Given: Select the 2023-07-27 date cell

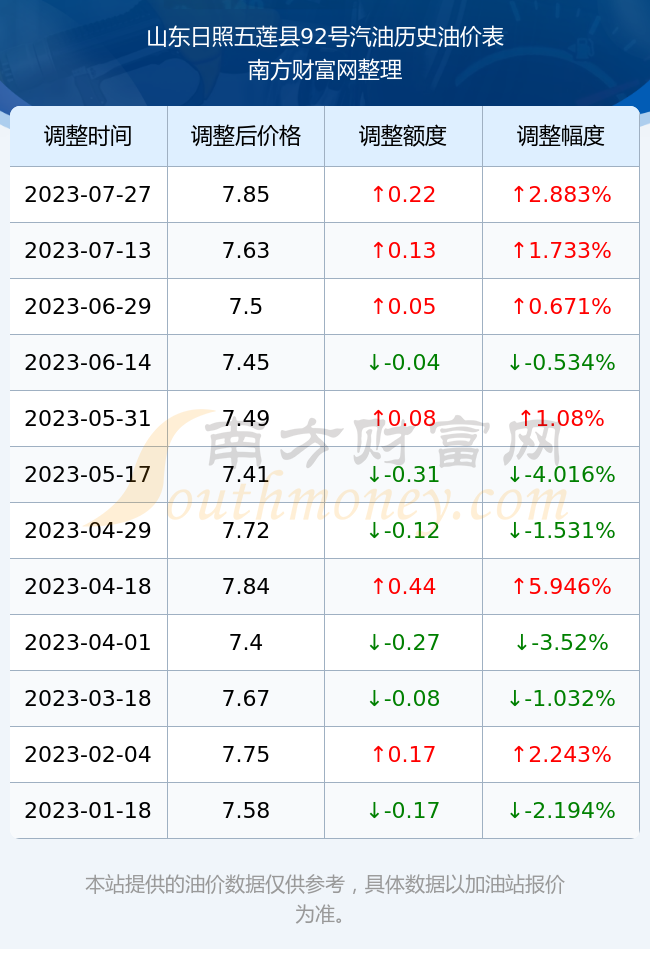Looking at the screenshot, I should point(88,194).
